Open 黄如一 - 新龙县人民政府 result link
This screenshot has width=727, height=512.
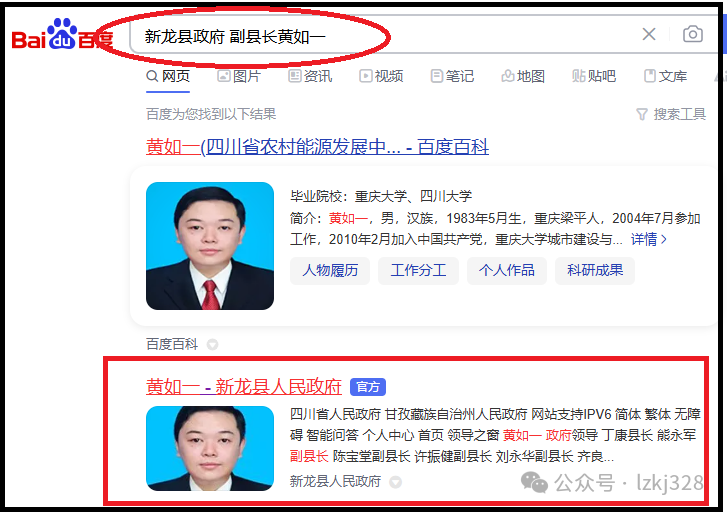244,387
